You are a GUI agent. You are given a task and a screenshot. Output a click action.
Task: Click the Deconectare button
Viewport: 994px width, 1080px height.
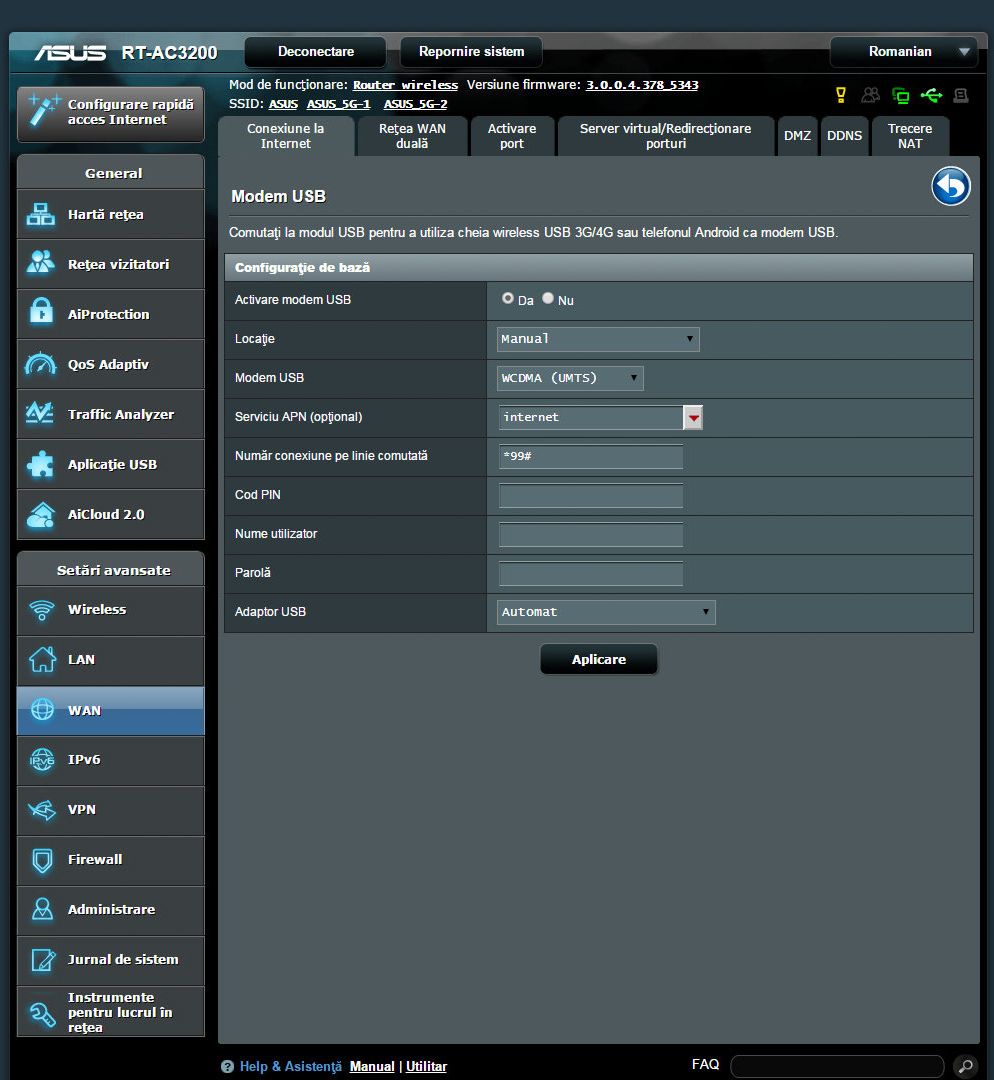tap(315, 52)
